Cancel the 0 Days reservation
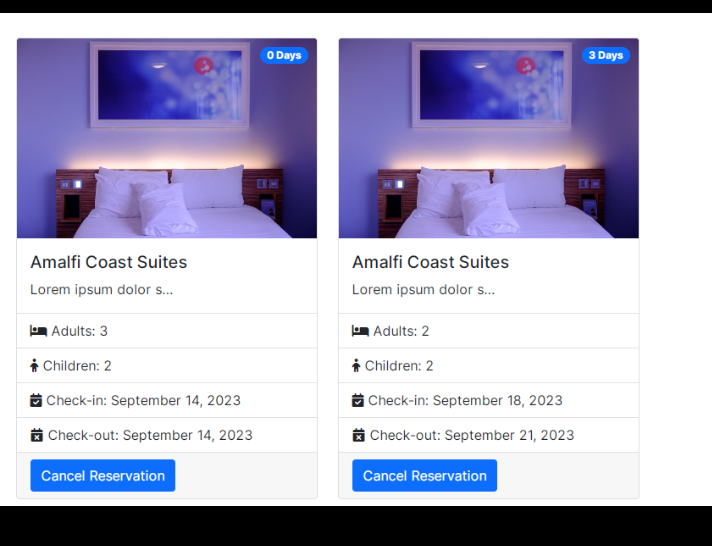 tap(103, 476)
